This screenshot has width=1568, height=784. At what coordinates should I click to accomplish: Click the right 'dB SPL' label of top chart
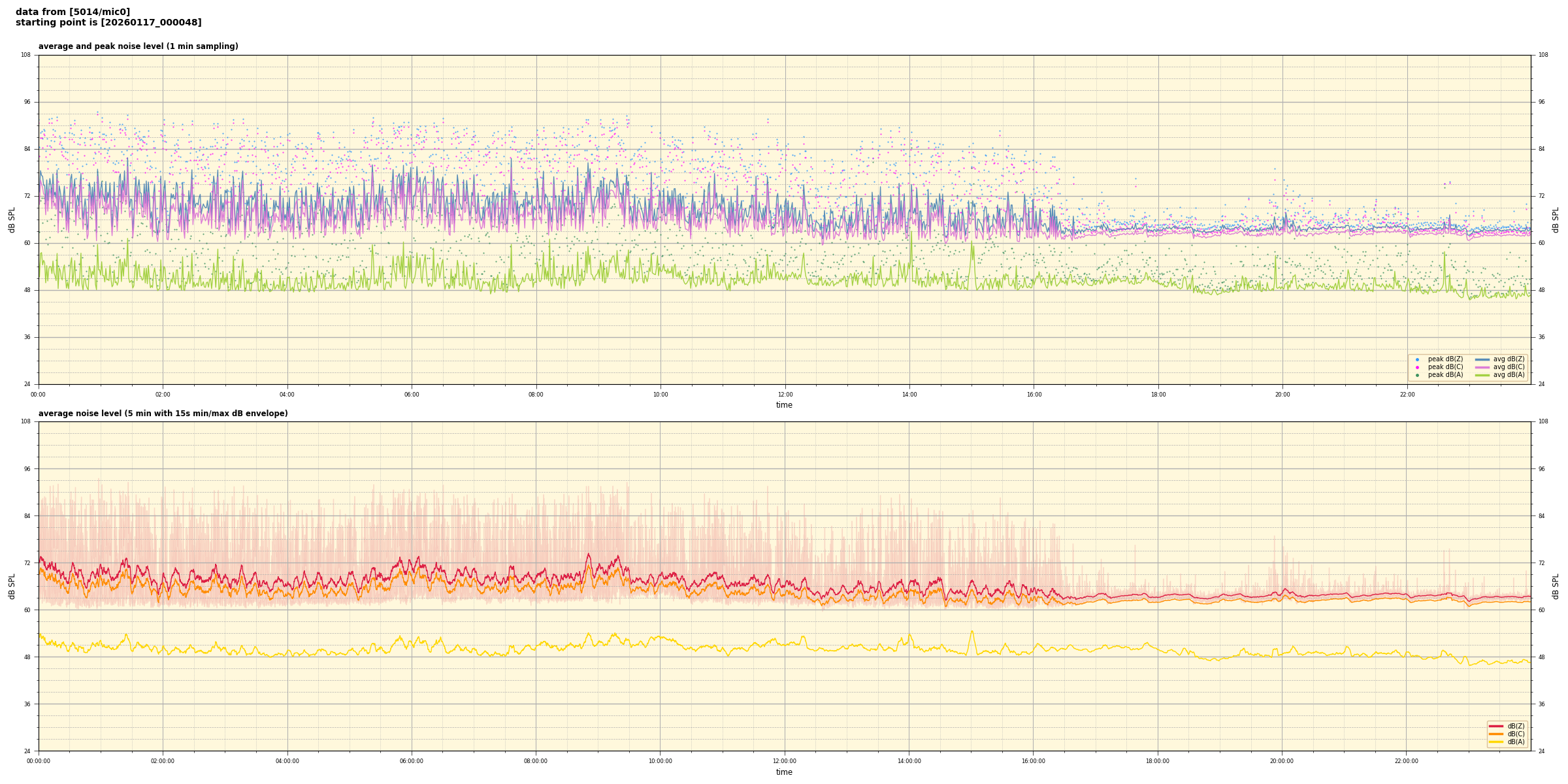click(1556, 220)
